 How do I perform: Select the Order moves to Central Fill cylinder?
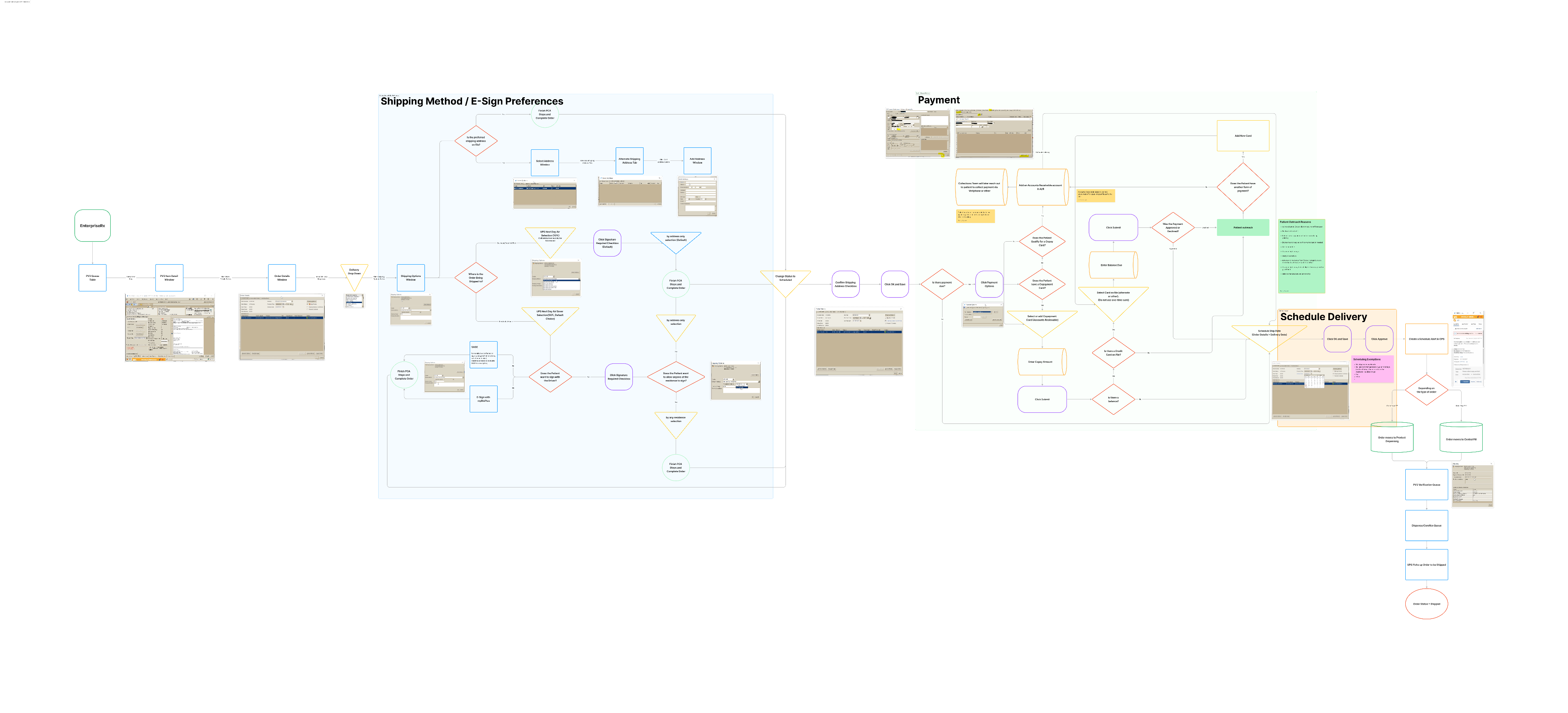tap(1461, 438)
